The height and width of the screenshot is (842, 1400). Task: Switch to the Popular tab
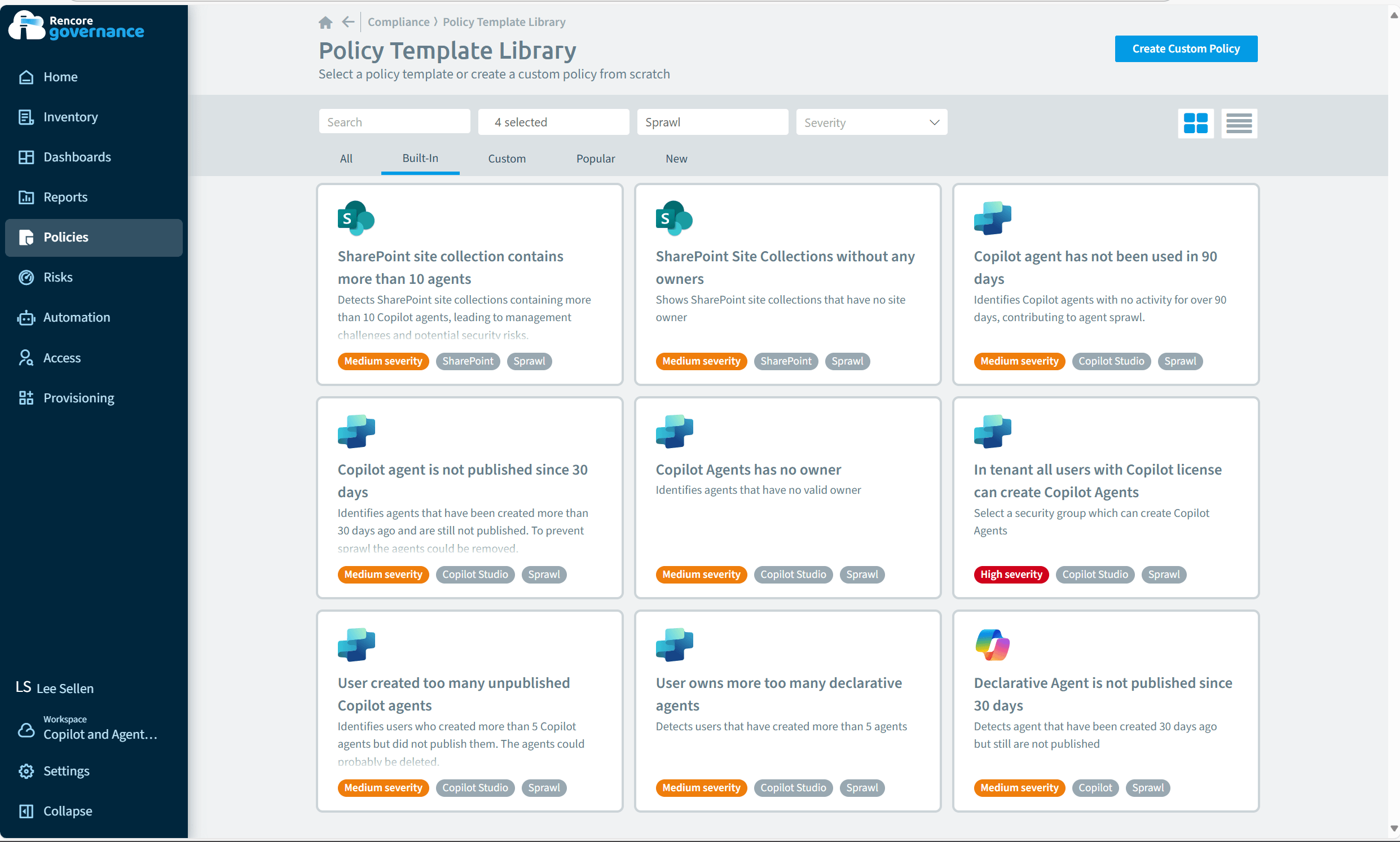click(x=595, y=159)
